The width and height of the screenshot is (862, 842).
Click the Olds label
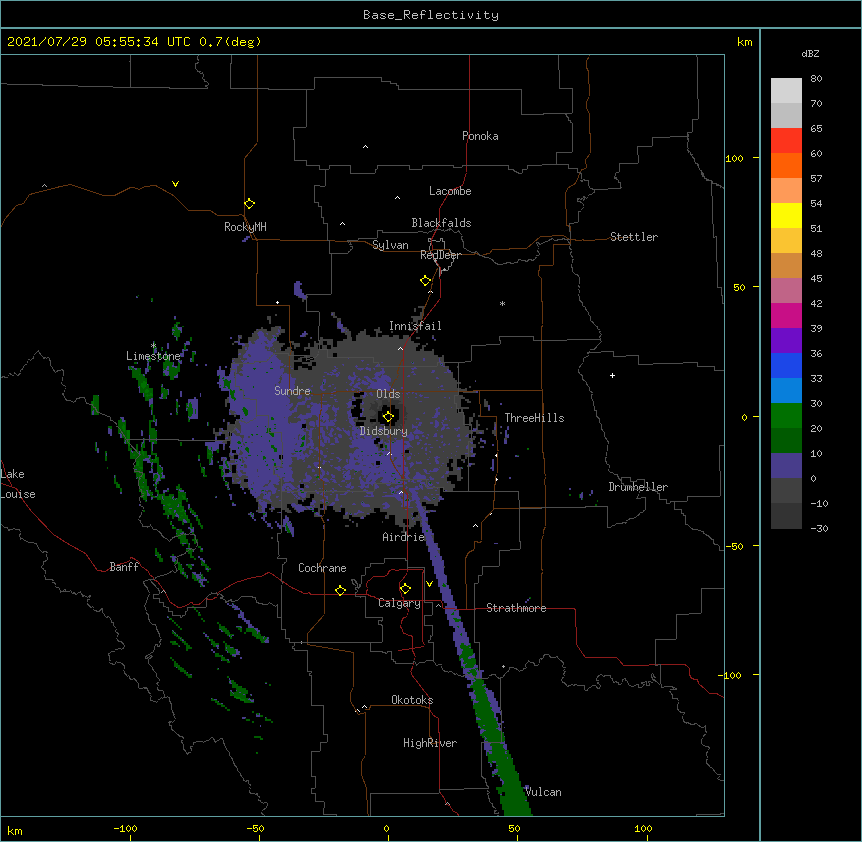click(x=388, y=394)
